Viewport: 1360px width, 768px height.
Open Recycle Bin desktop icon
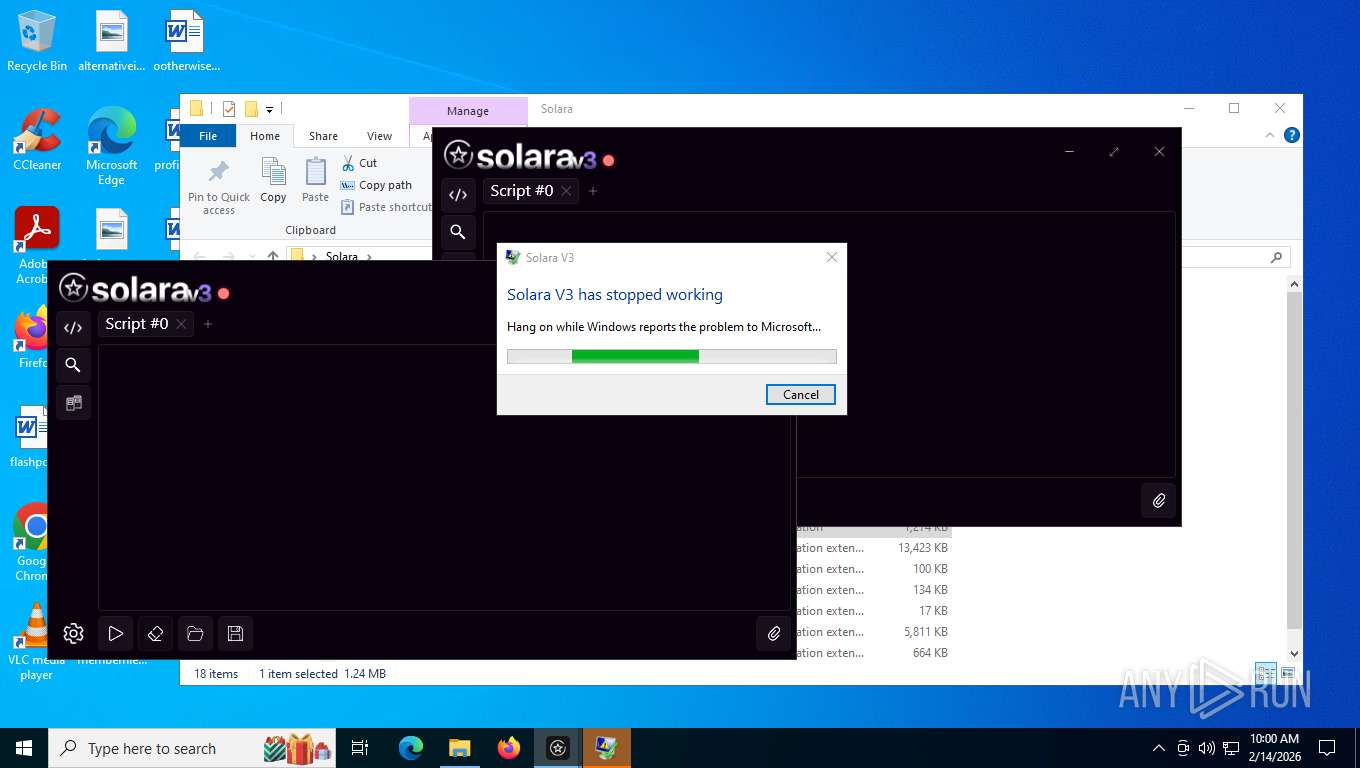[x=37, y=41]
